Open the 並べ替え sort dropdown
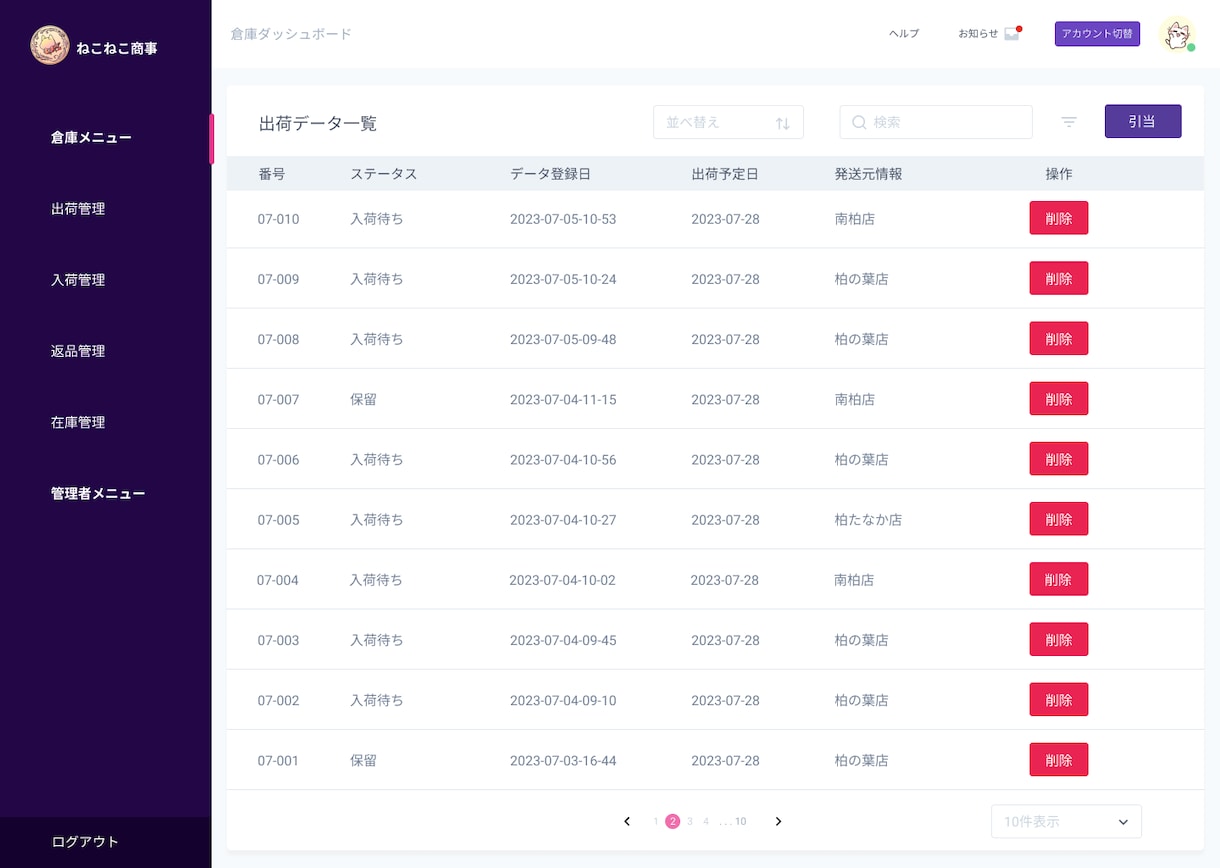 [728, 122]
